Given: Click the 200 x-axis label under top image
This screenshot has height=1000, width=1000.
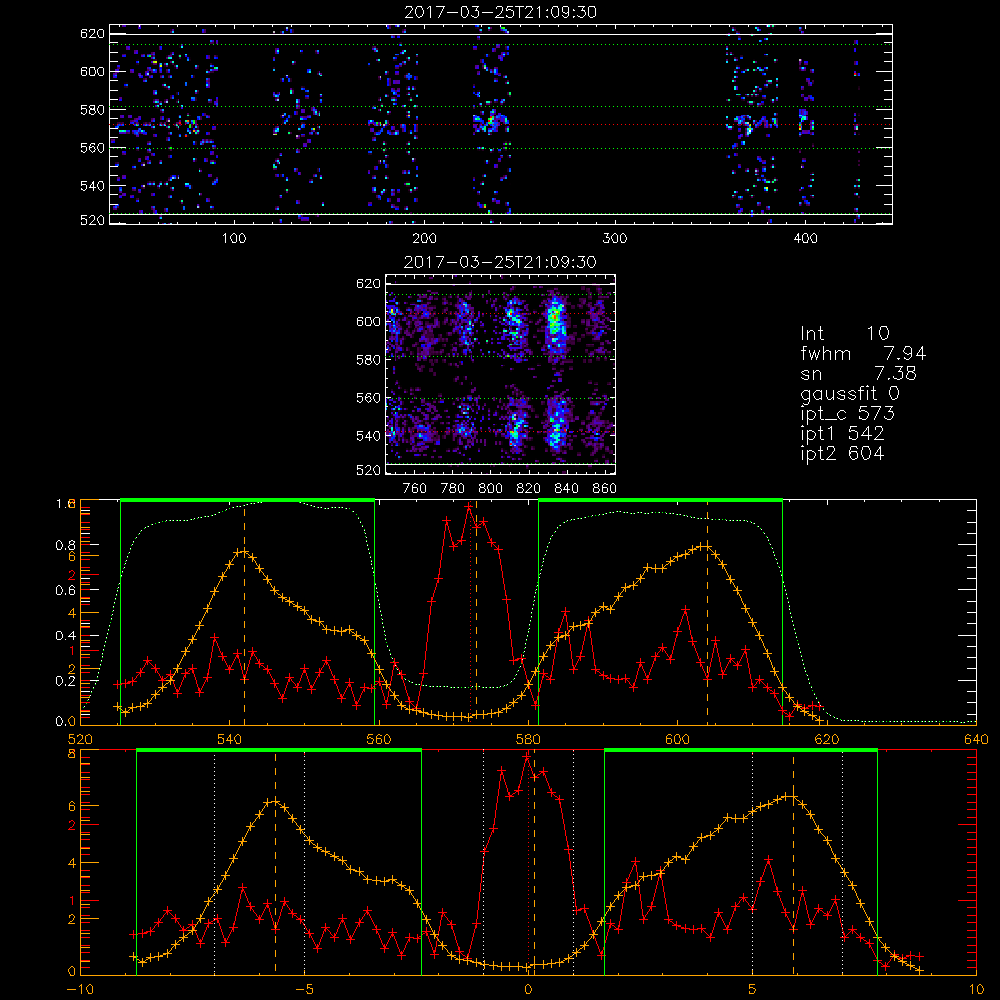Looking at the screenshot, I should (x=424, y=238).
